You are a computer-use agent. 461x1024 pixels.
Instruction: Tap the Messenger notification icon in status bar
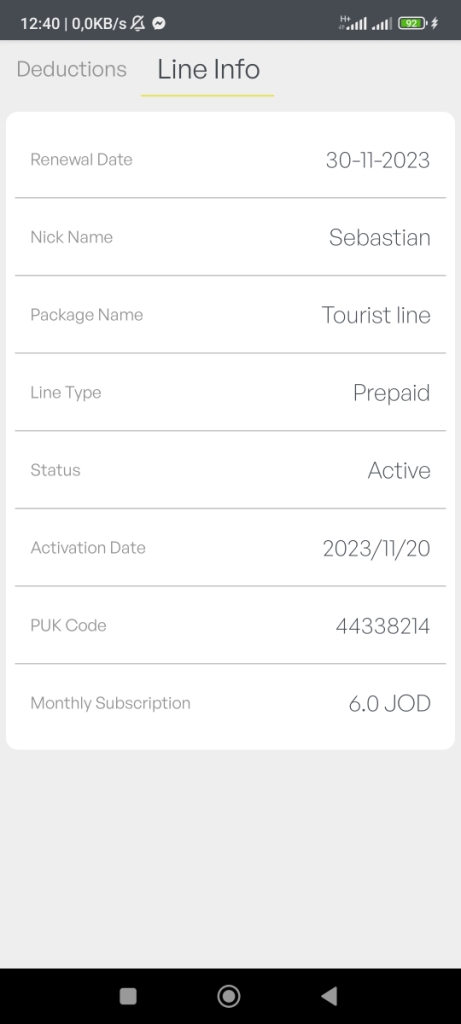click(x=159, y=24)
